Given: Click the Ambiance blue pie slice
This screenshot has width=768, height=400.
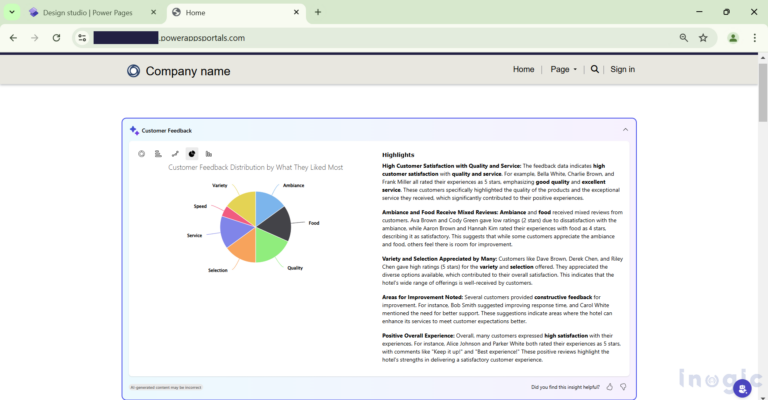Looking at the screenshot, I should (x=269, y=204).
